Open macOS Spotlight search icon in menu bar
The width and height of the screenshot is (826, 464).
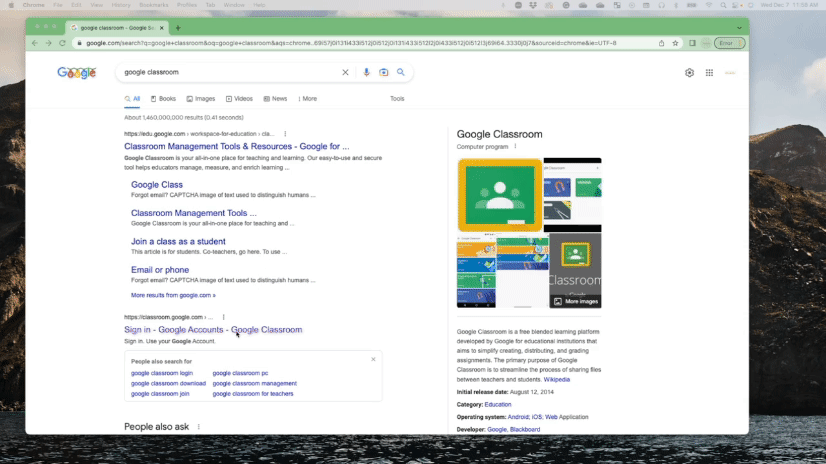tap(723, 5)
